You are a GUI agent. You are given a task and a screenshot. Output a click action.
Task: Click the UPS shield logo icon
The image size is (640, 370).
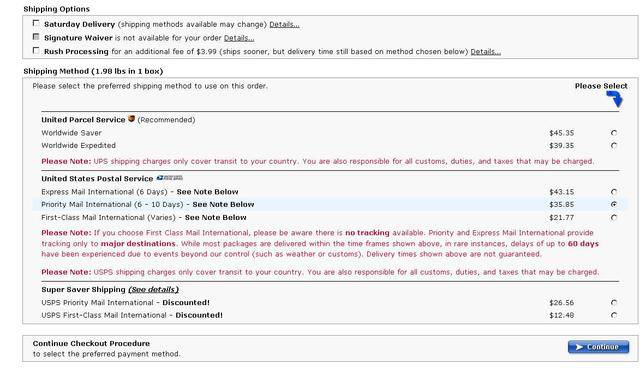point(131,119)
